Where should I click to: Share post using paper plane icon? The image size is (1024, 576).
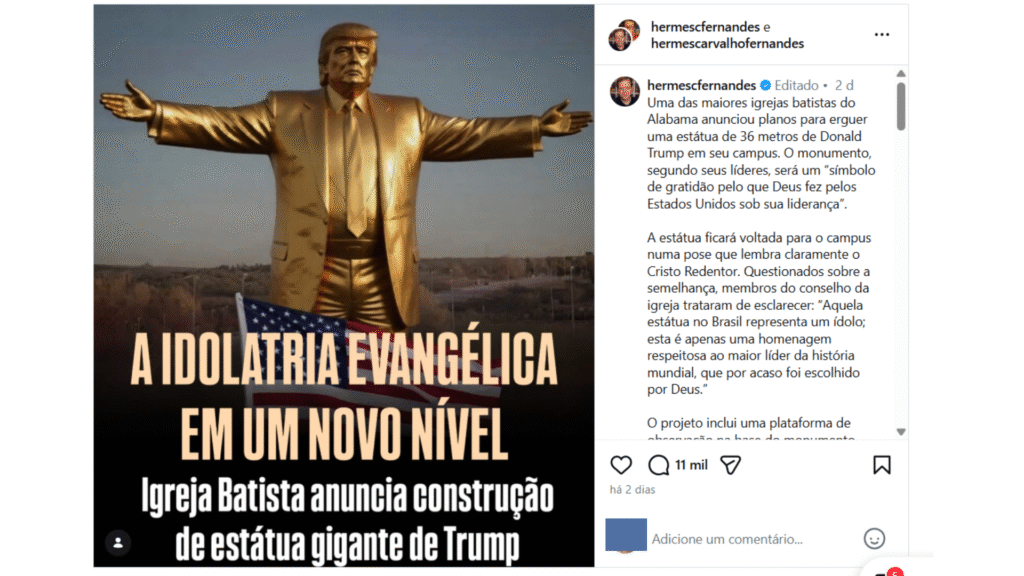(x=730, y=465)
